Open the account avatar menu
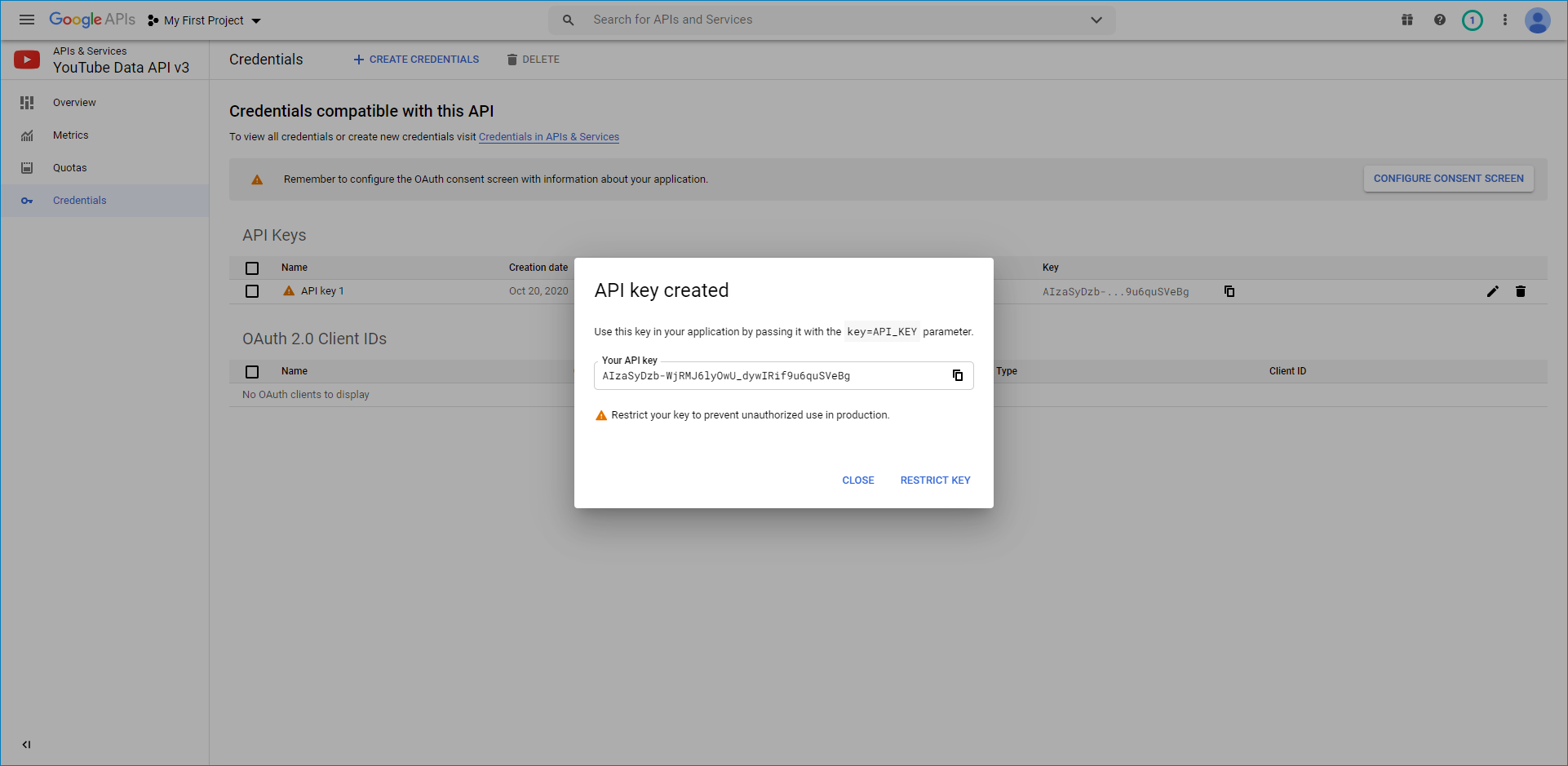Viewport: 1568px width, 766px height. coord(1538,20)
